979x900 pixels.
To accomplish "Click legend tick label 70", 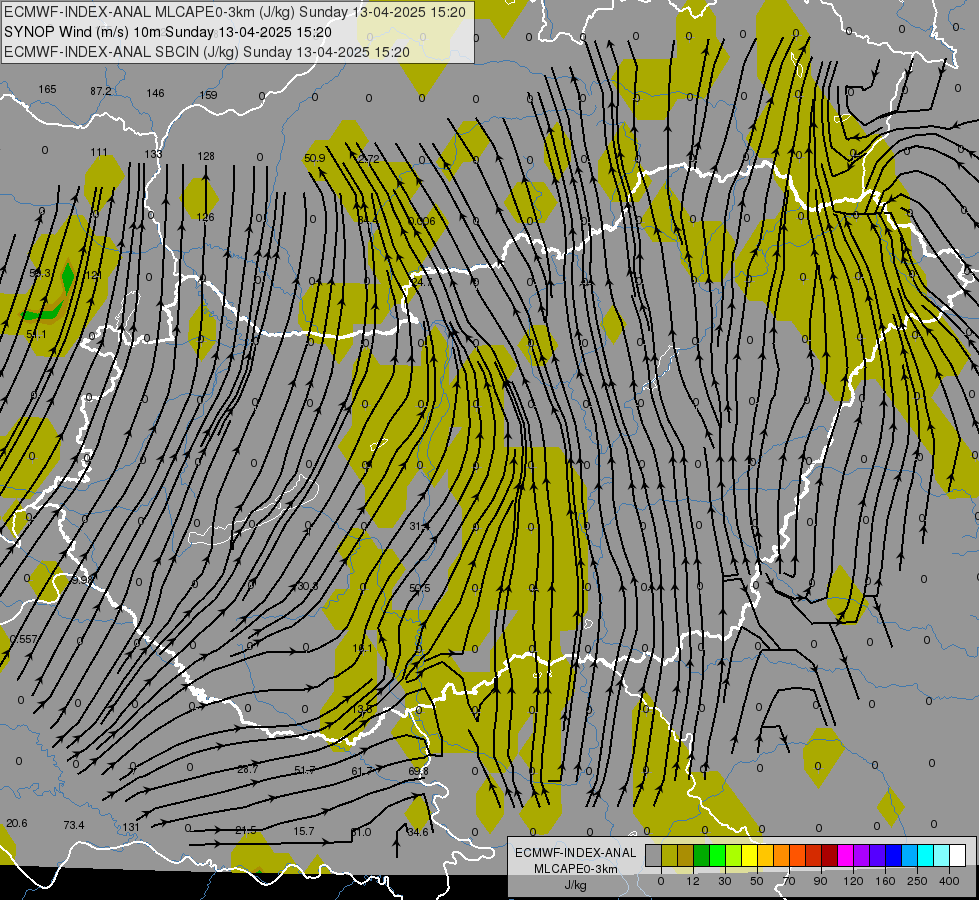I will [x=789, y=881].
